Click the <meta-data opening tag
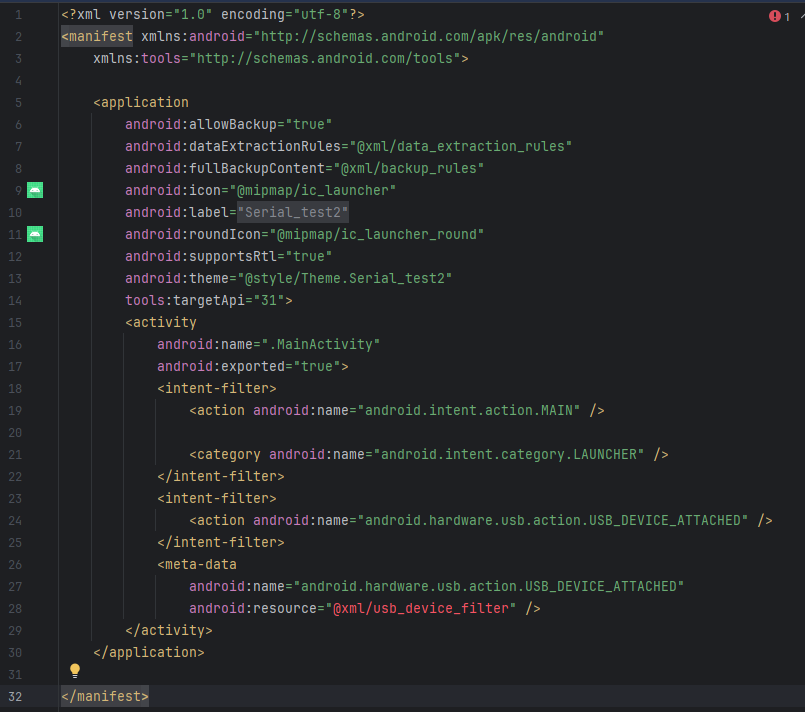This screenshot has height=712, width=805. click(197, 565)
